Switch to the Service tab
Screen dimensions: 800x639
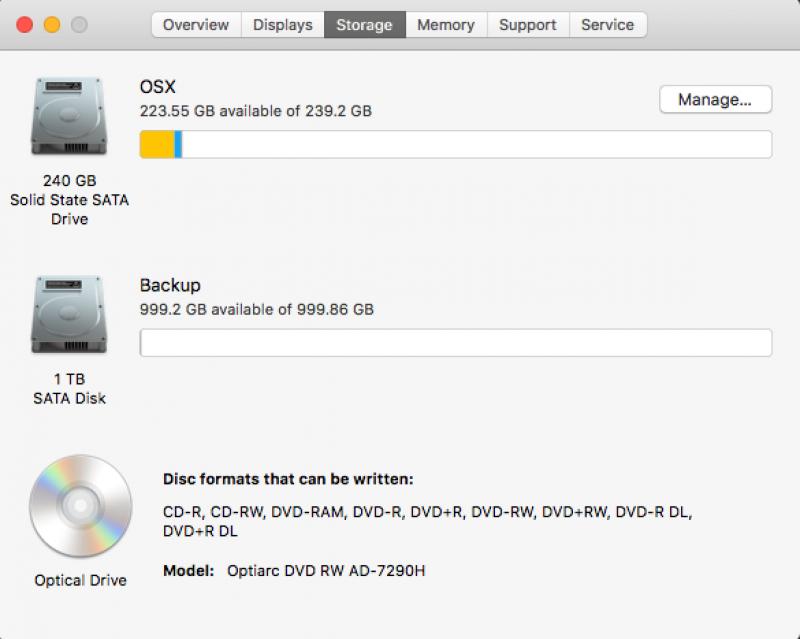point(608,24)
